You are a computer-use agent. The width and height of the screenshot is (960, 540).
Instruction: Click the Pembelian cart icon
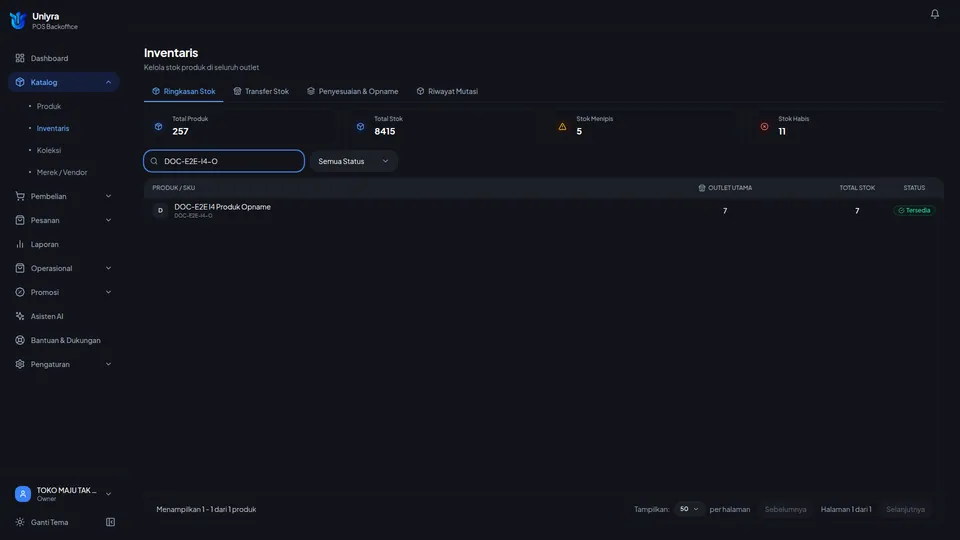tap(20, 196)
